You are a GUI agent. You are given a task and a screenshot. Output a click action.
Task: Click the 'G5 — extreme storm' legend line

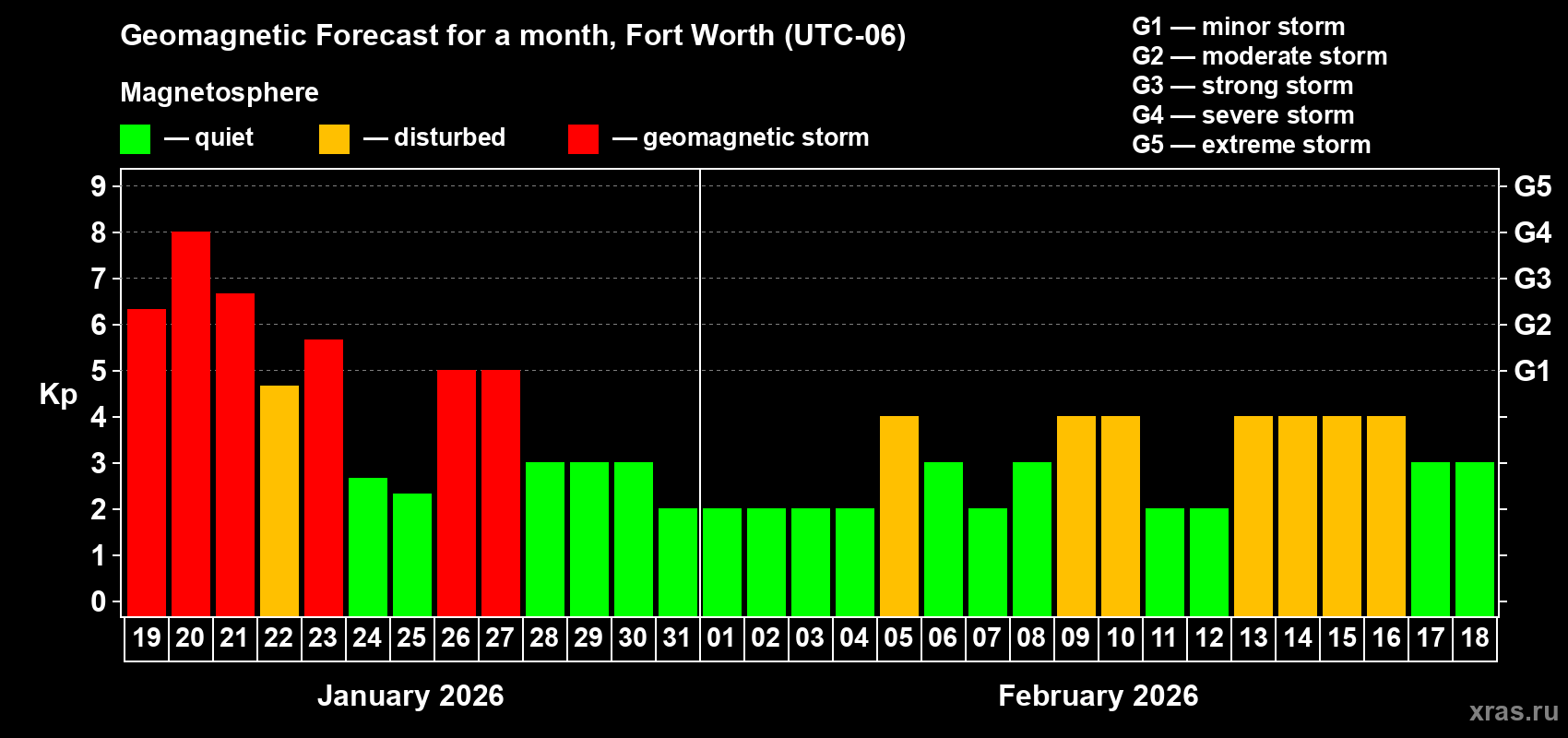tap(1252, 145)
